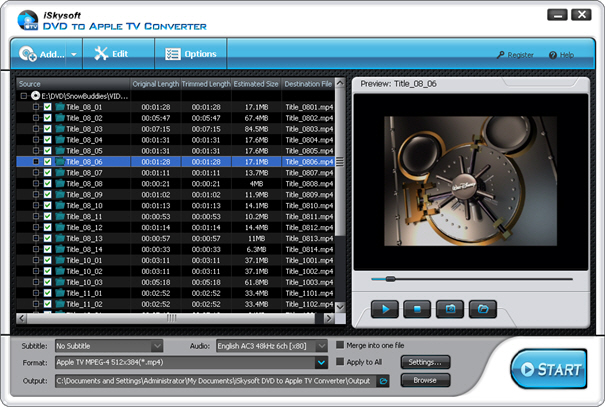Take a snapshot of the preview

coord(450,309)
